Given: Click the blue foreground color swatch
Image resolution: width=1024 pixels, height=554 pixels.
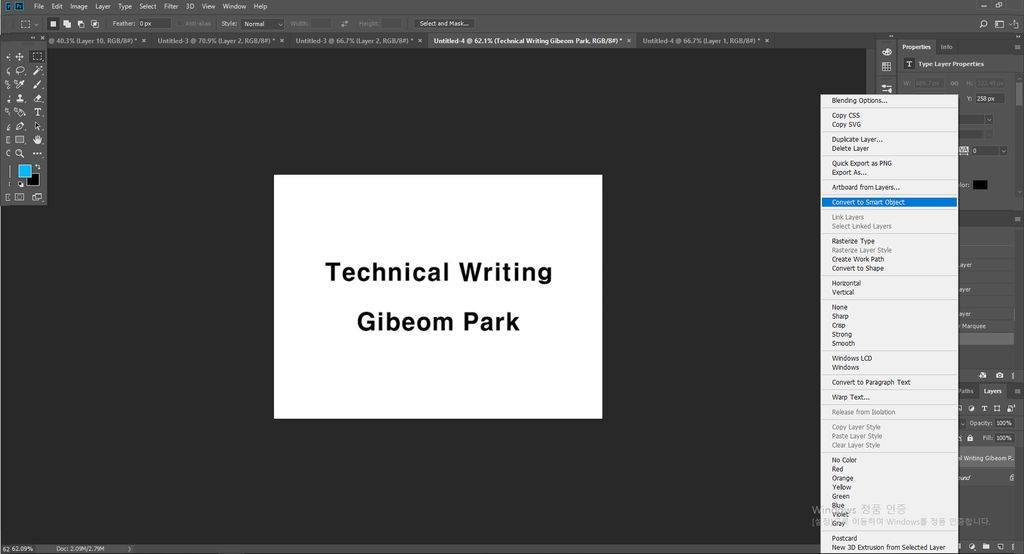Looking at the screenshot, I should (24, 171).
